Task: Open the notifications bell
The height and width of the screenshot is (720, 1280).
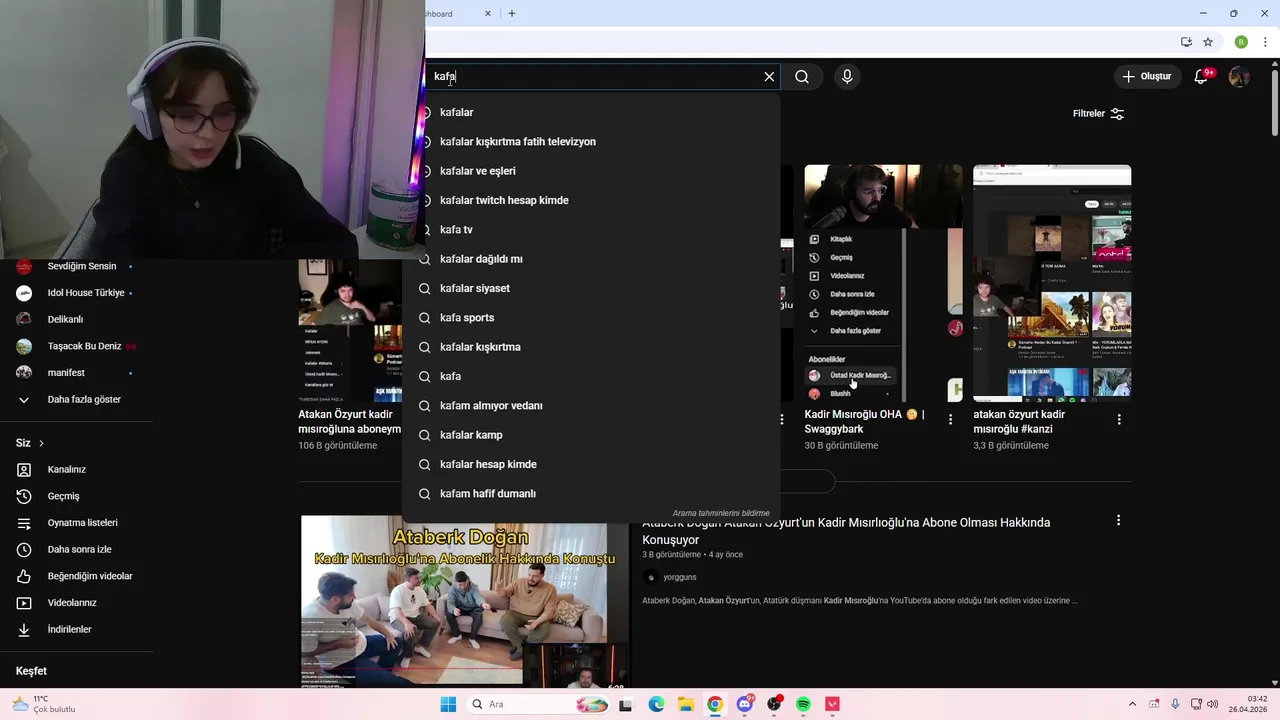Action: (1202, 76)
